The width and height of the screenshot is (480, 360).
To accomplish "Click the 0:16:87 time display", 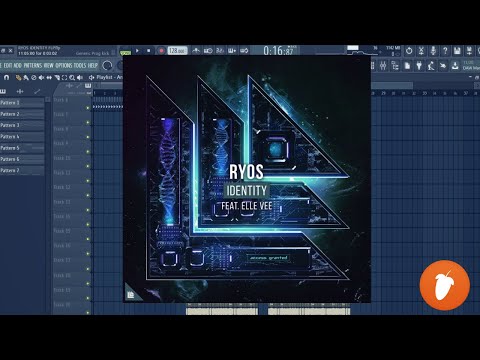I will (x=278, y=51).
